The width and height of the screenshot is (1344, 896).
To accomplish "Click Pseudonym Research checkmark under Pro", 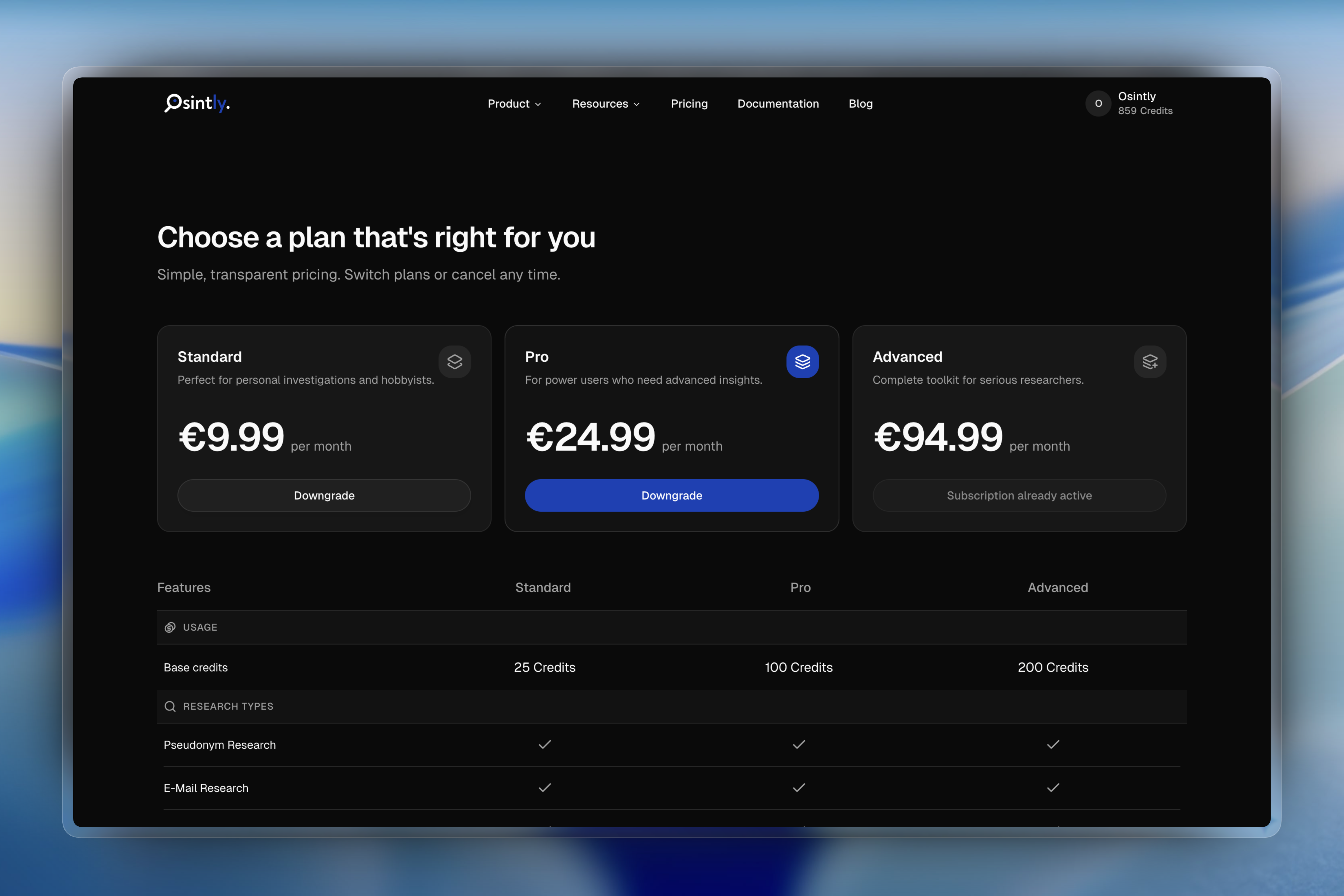I will pos(799,745).
